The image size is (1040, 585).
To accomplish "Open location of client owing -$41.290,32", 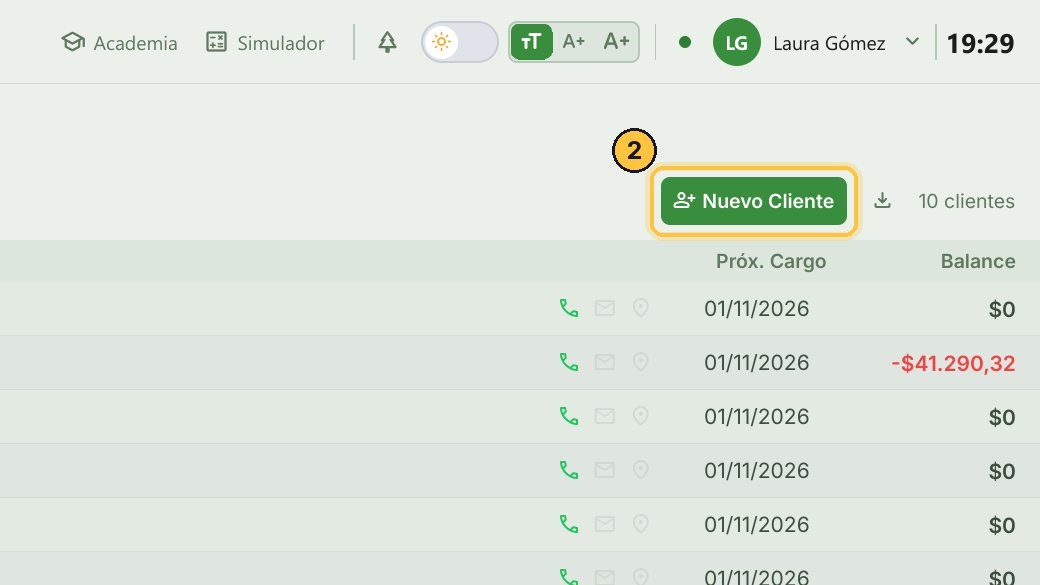I will coord(640,362).
